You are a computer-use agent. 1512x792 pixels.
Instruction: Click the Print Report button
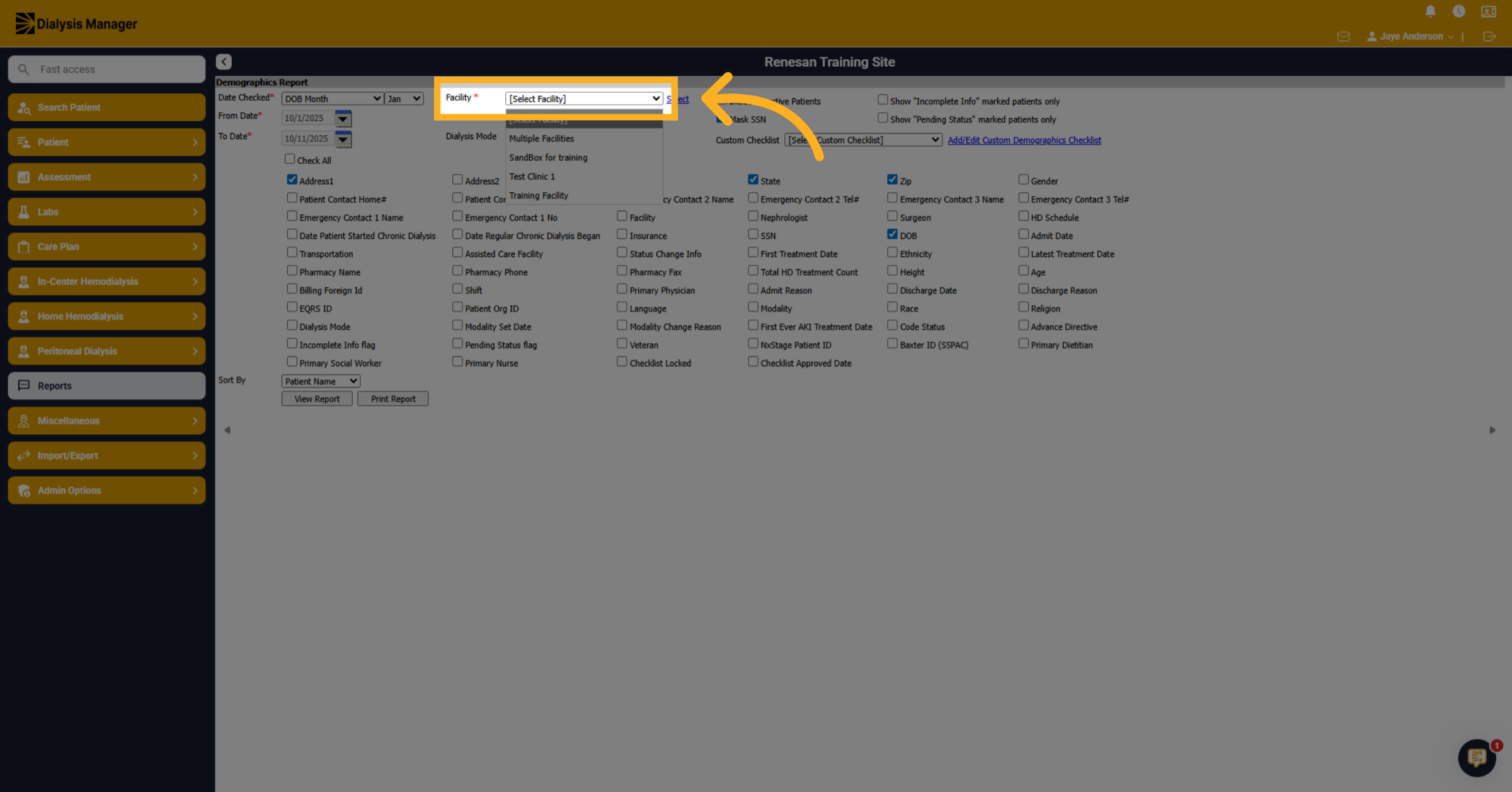pos(393,399)
